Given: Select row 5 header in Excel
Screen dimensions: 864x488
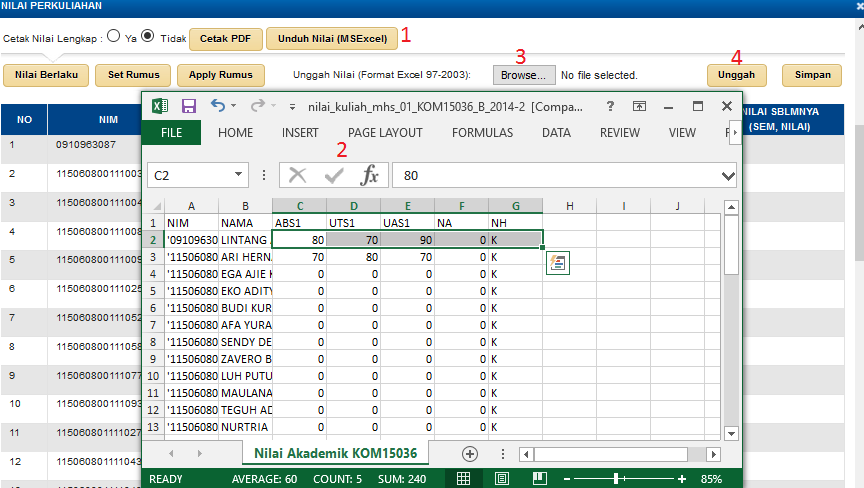Looking at the screenshot, I should tap(153, 291).
